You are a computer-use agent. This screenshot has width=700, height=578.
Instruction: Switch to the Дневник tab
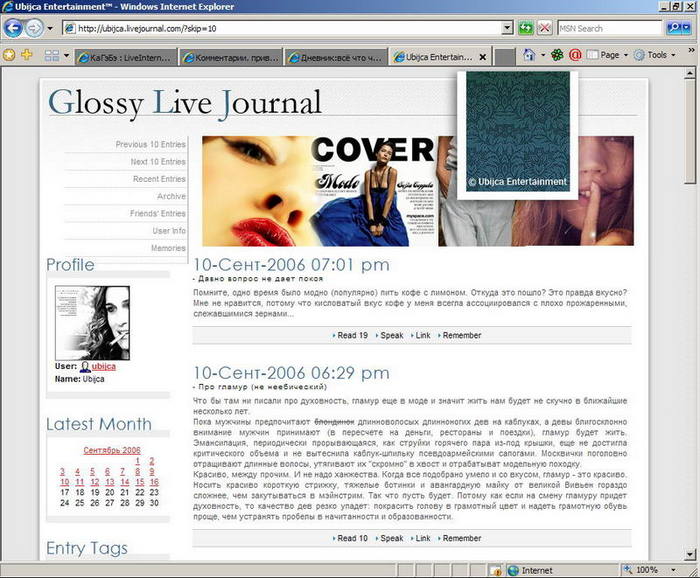(x=336, y=57)
